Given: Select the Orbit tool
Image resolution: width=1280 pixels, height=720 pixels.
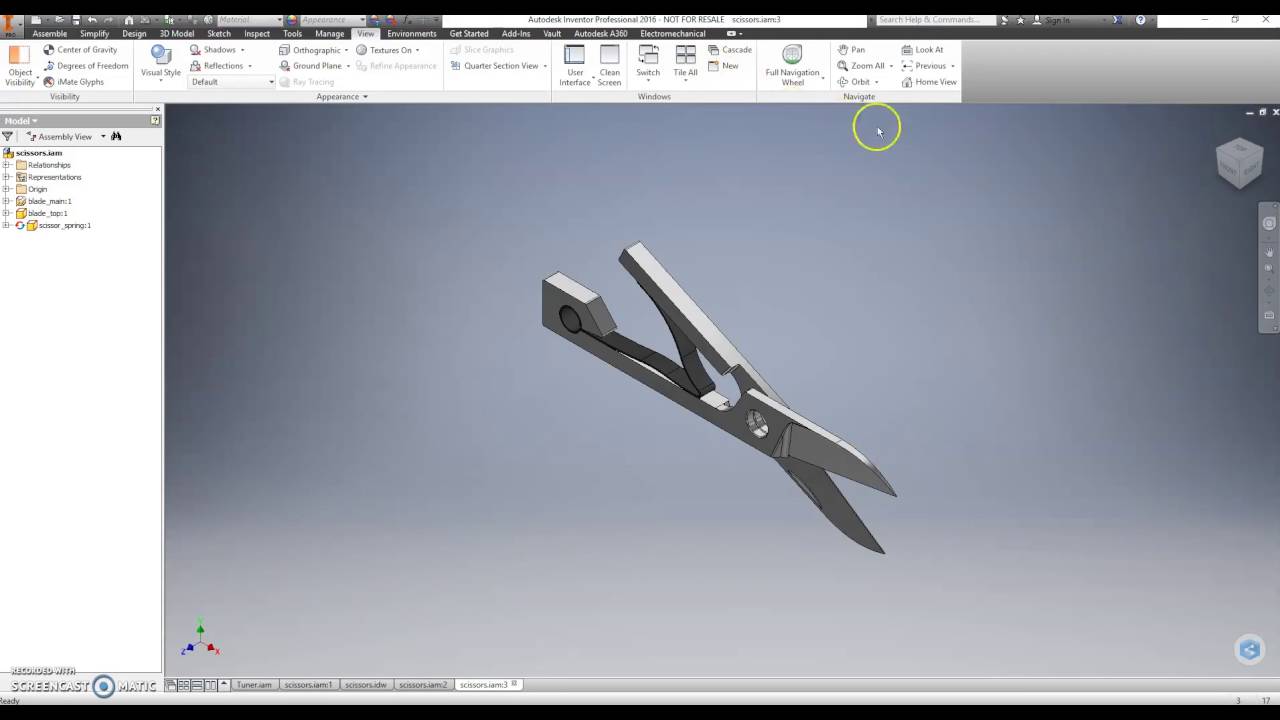Looking at the screenshot, I should point(854,82).
